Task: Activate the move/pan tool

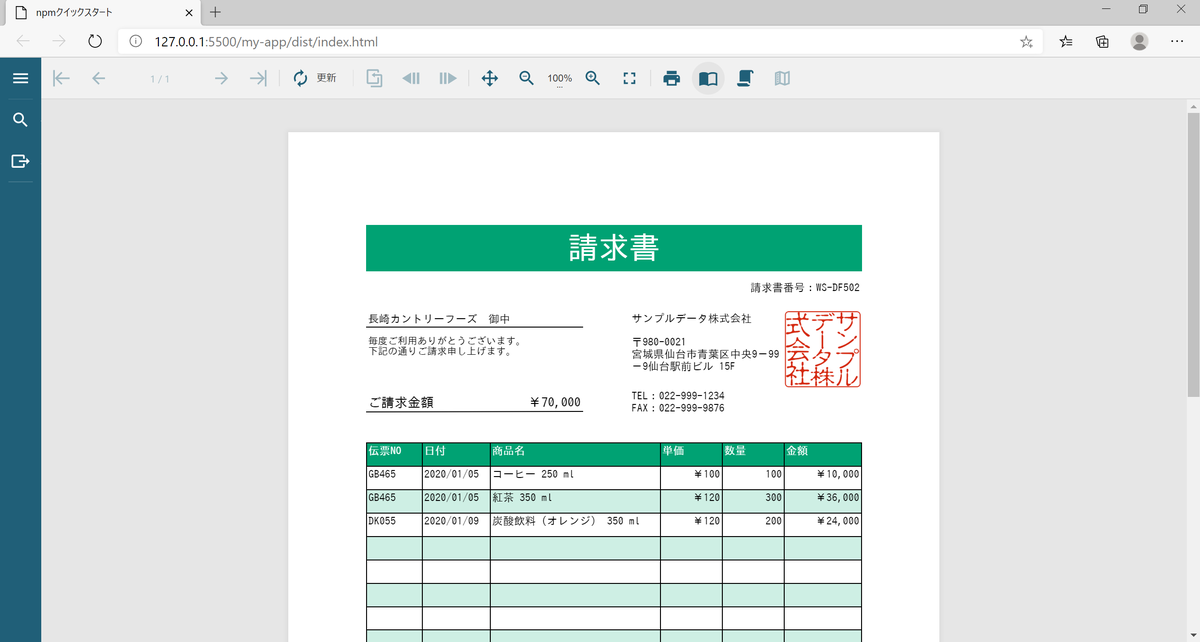Action: tap(489, 78)
